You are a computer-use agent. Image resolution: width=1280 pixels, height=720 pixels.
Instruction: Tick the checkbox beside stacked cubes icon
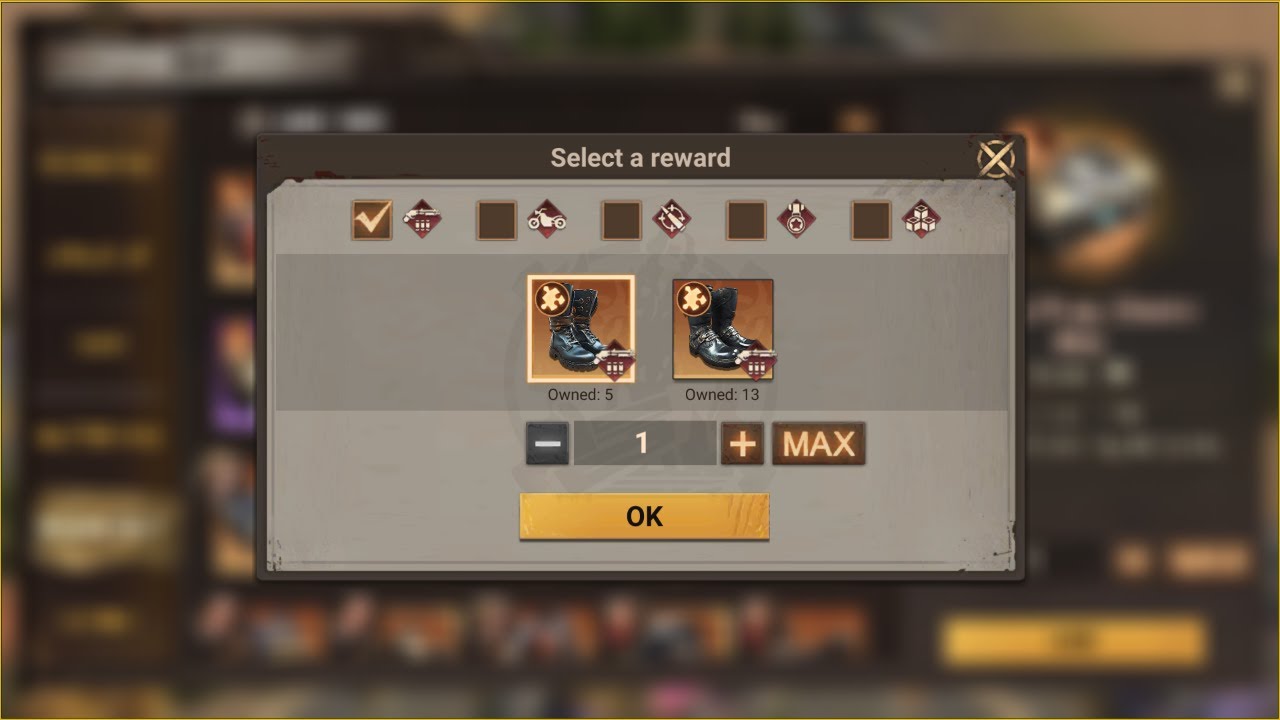(871, 220)
